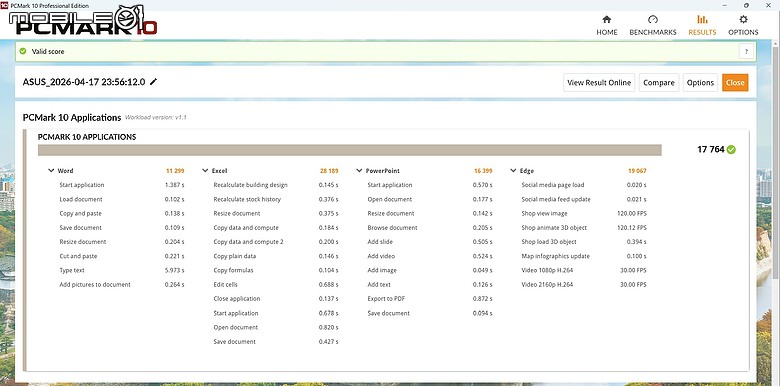This screenshot has width=780, height=386.
Task: Select 'Shop animate 3D object' row
Action: [x=584, y=227]
